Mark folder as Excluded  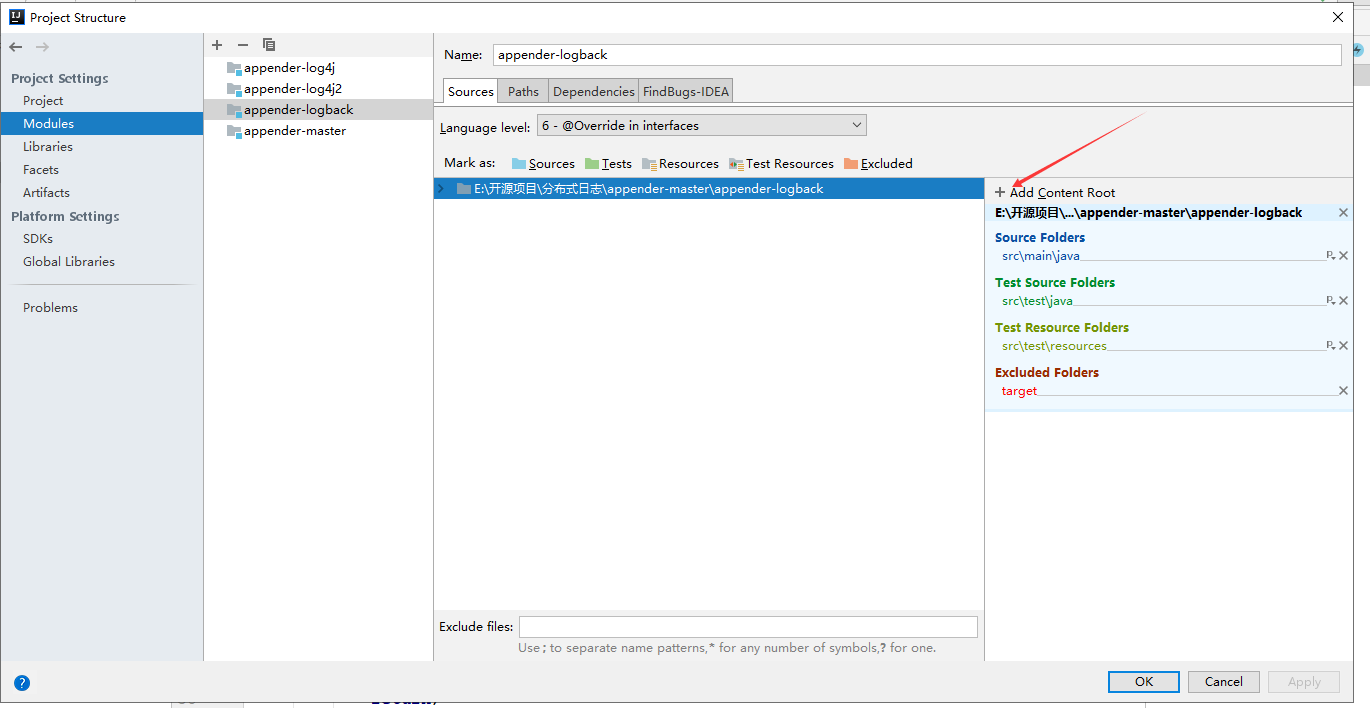[878, 164]
